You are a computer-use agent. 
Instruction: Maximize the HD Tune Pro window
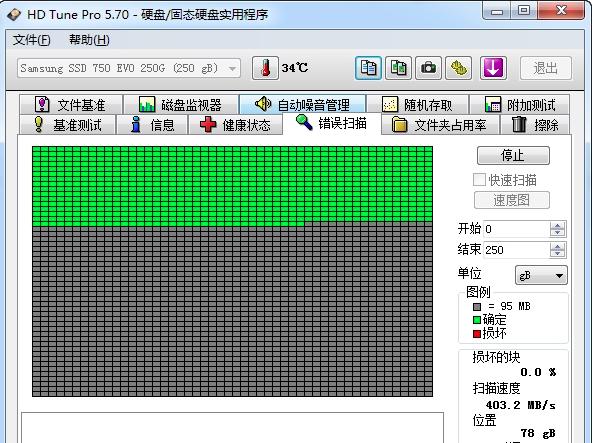(x=524, y=11)
